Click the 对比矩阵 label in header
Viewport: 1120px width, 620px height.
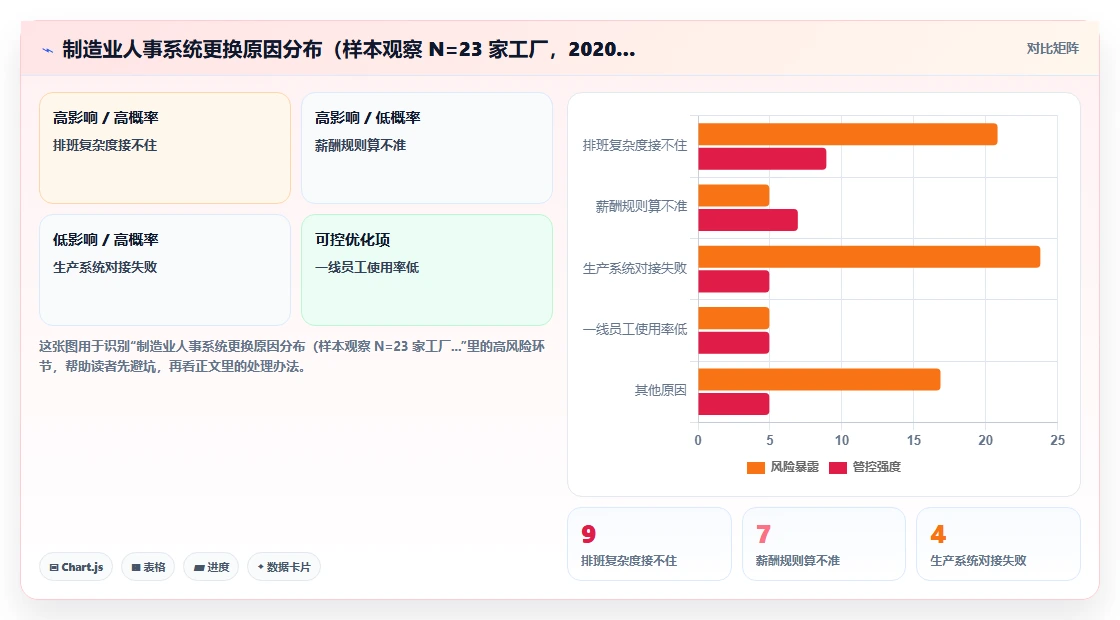pyautogui.click(x=1052, y=49)
